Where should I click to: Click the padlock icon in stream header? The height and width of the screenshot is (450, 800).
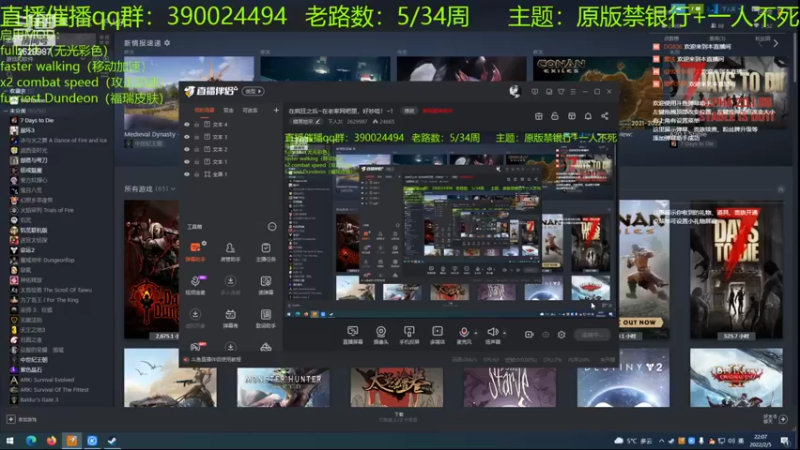(555, 116)
